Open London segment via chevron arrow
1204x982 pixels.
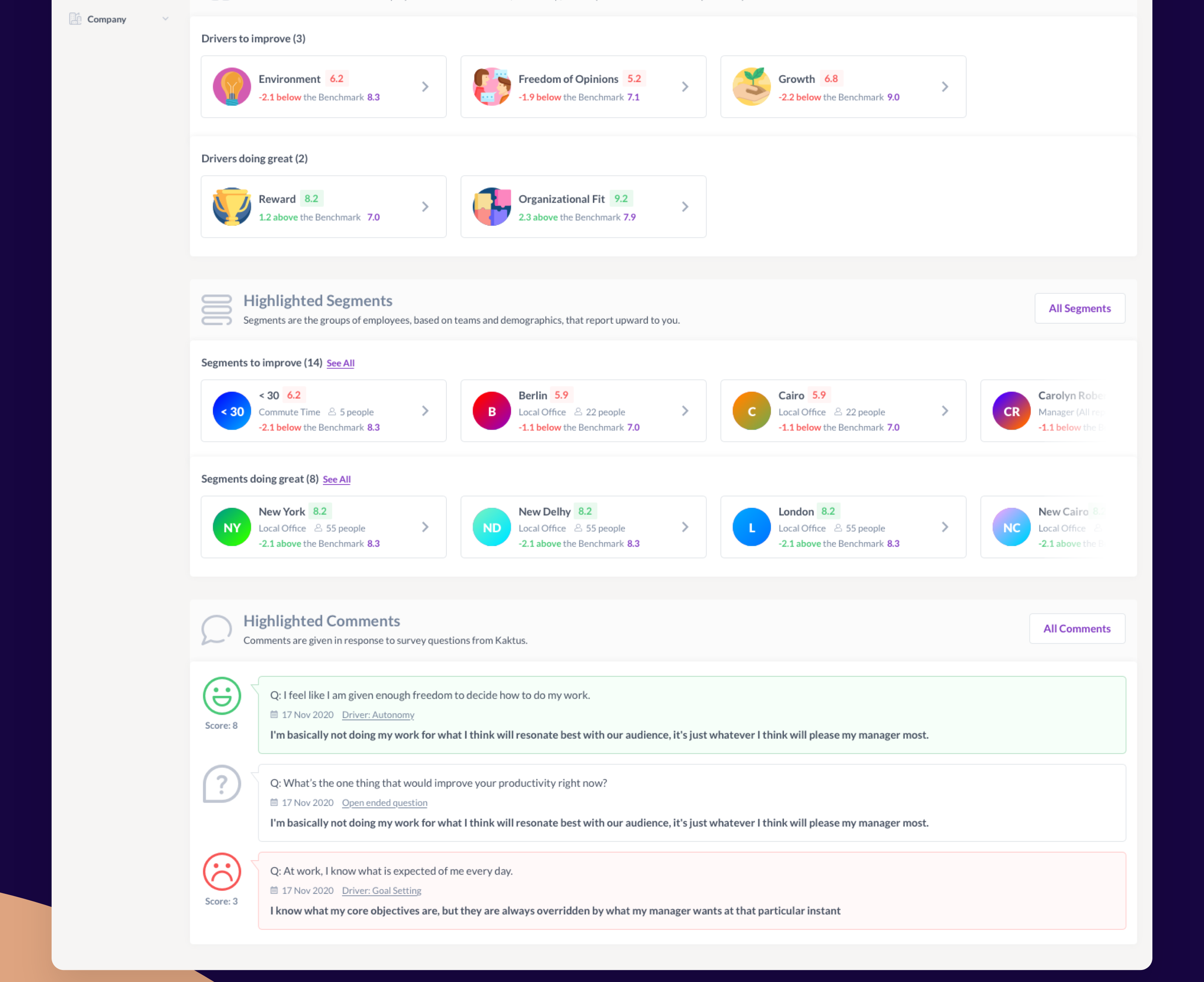tap(944, 527)
